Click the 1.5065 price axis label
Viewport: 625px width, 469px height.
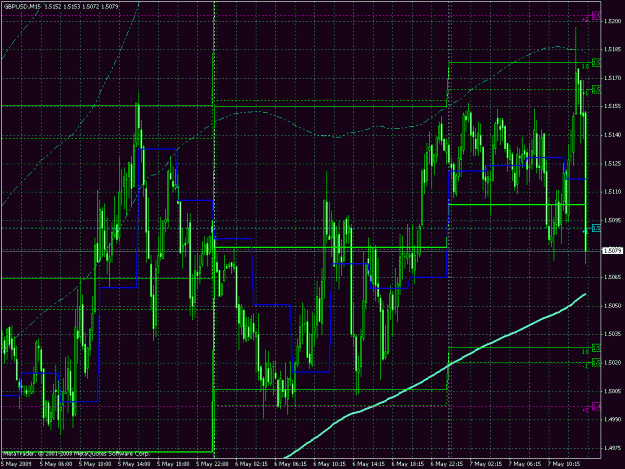click(x=613, y=277)
